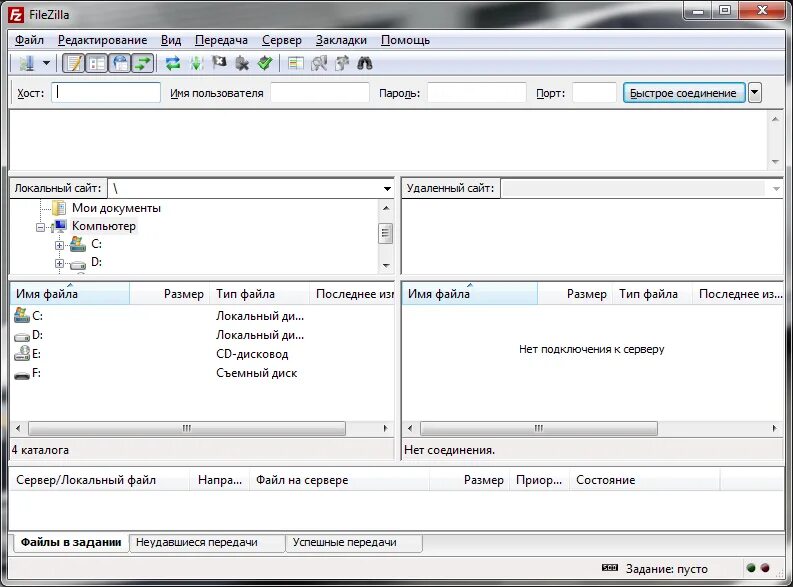Click the green activity indicator in status bar
This screenshot has width=793, height=587.
coord(751,568)
